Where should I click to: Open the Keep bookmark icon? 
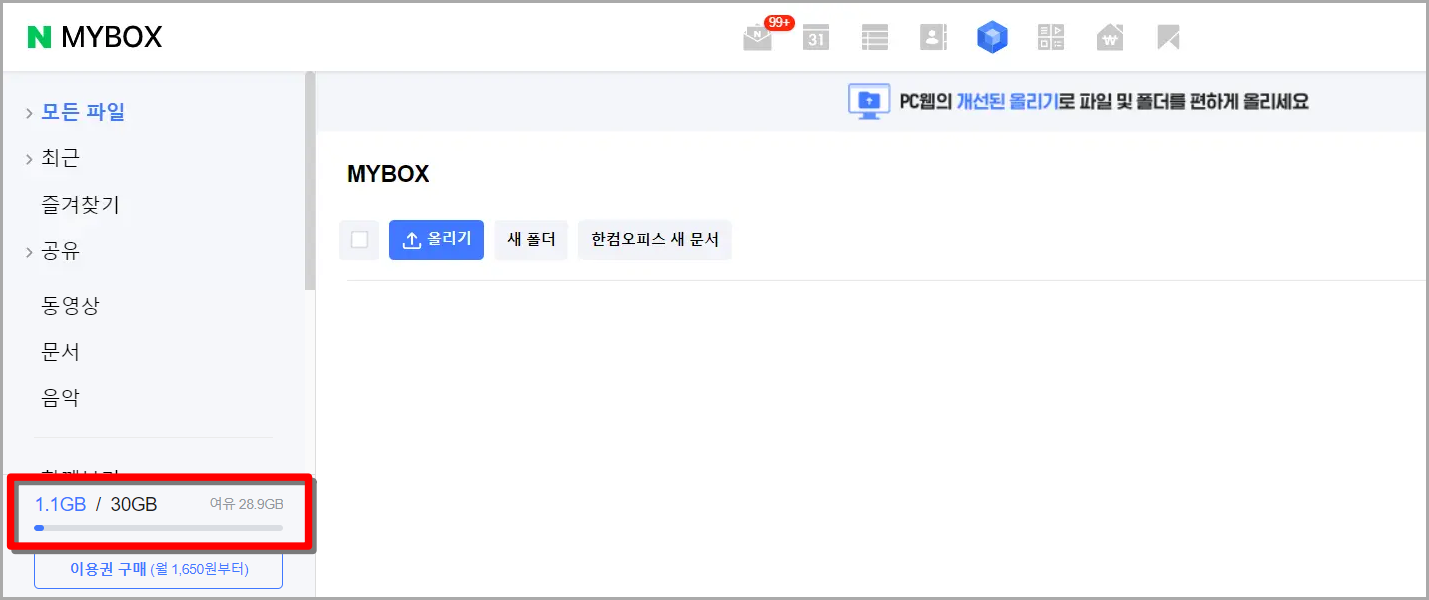click(x=1168, y=38)
